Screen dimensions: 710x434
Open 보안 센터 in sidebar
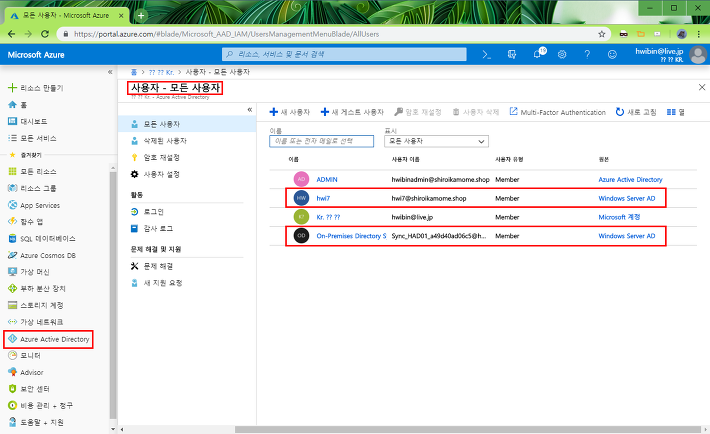click(x=29, y=389)
